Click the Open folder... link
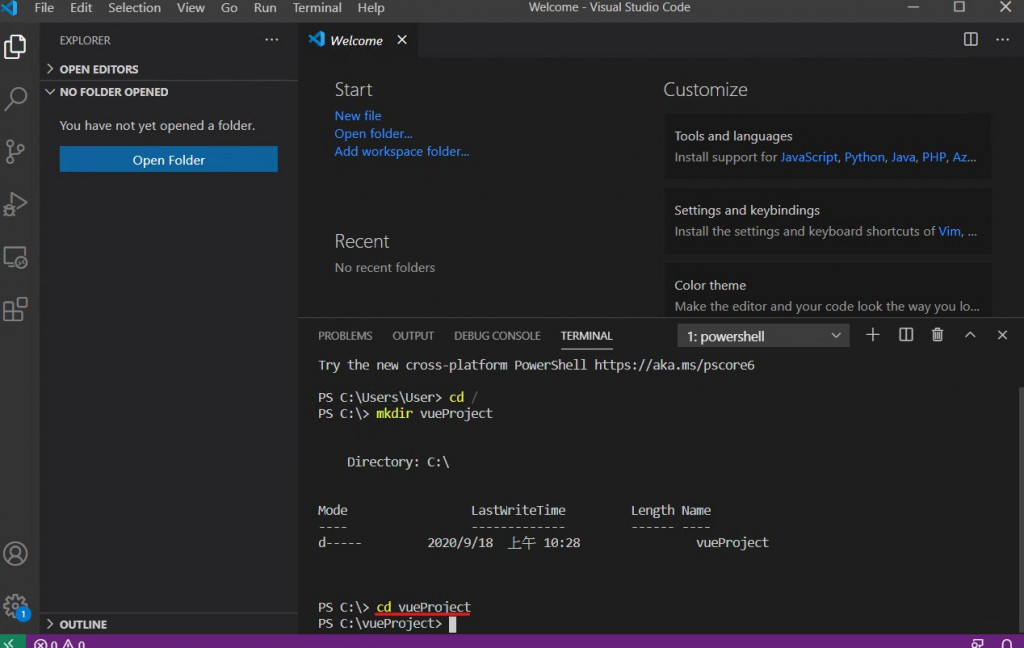Image resolution: width=1024 pixels, height=648 pixels. click(373, 133)
